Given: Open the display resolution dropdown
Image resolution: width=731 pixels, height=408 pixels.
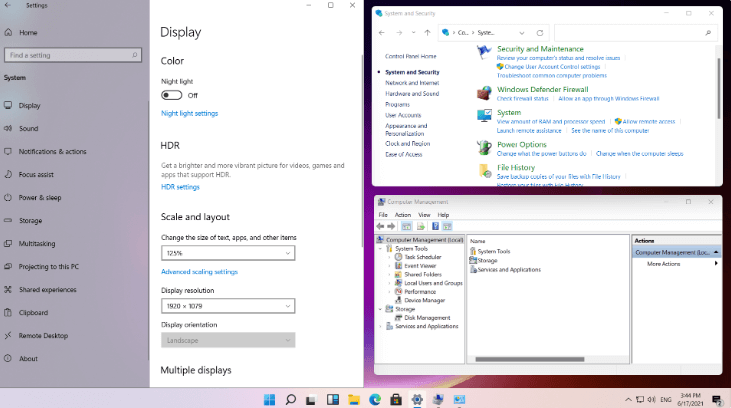Looking at the screenshot, I should [x=228, y=306].
